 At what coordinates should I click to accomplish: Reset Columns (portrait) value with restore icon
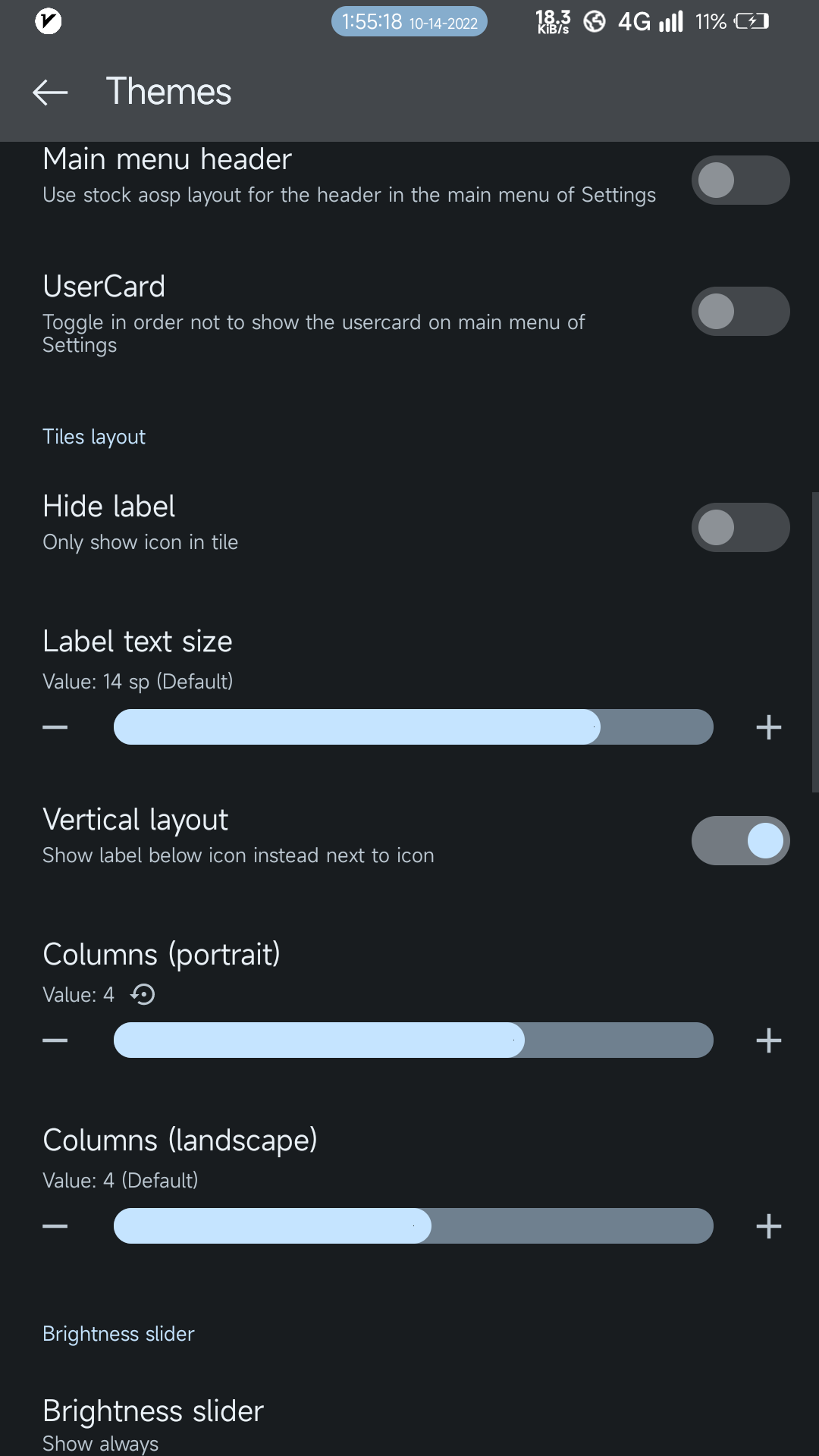[143, 994]
